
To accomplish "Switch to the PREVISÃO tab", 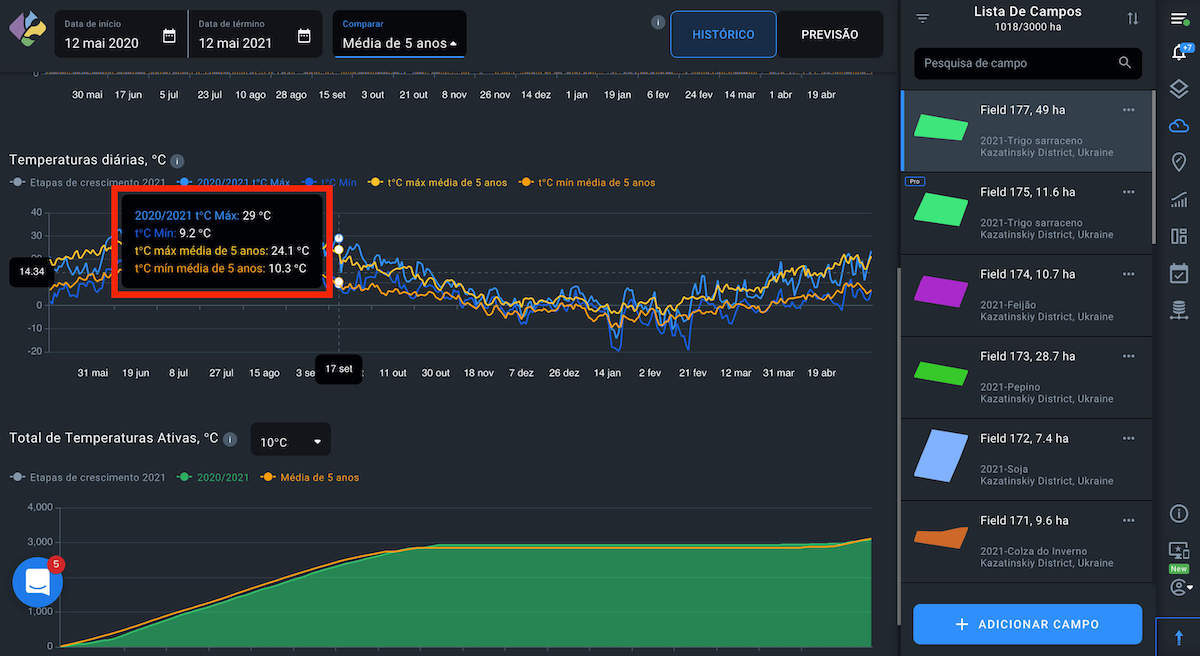I will 829,35.
